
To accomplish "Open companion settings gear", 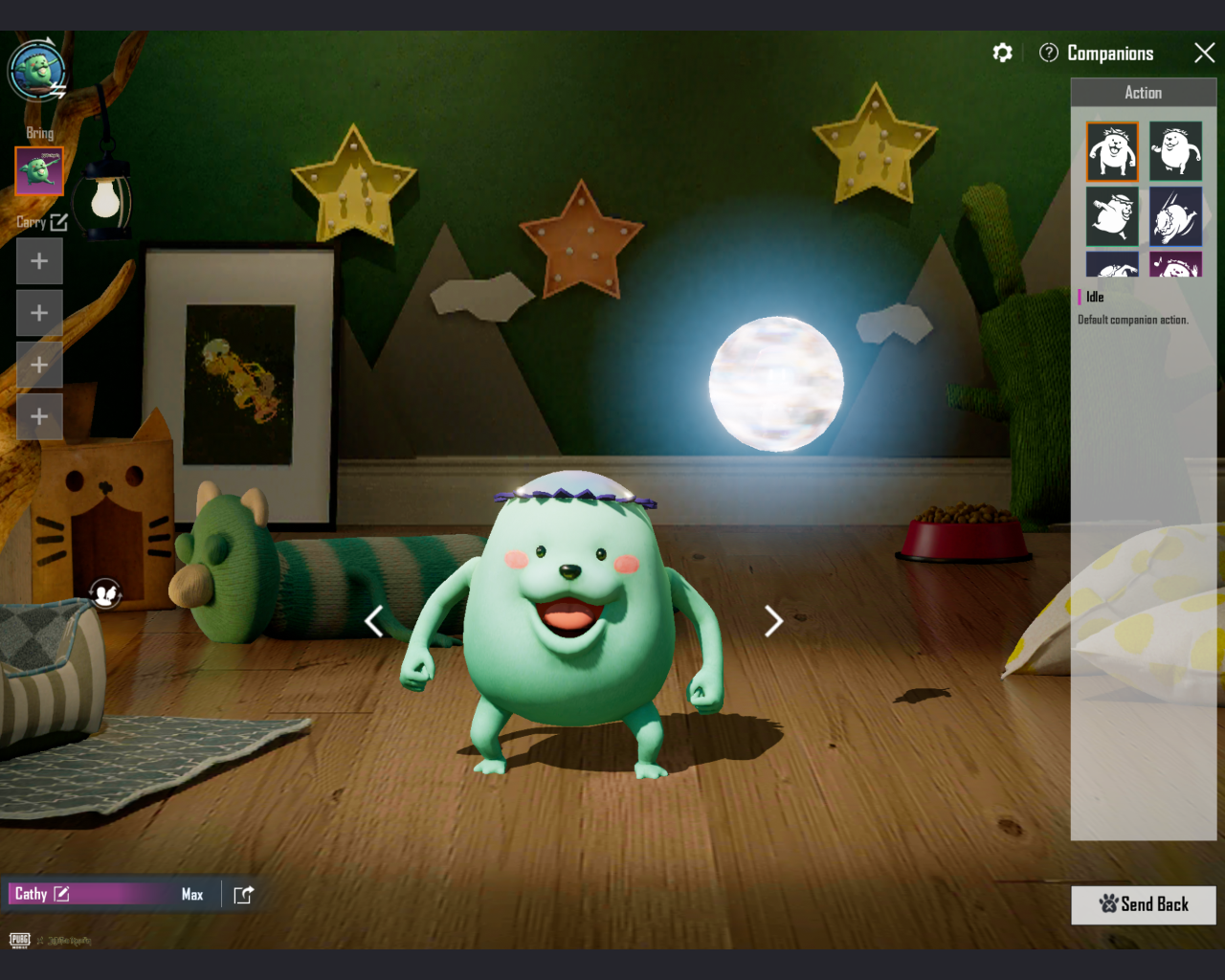I will pyautogui.click(x=1002, y=53).
